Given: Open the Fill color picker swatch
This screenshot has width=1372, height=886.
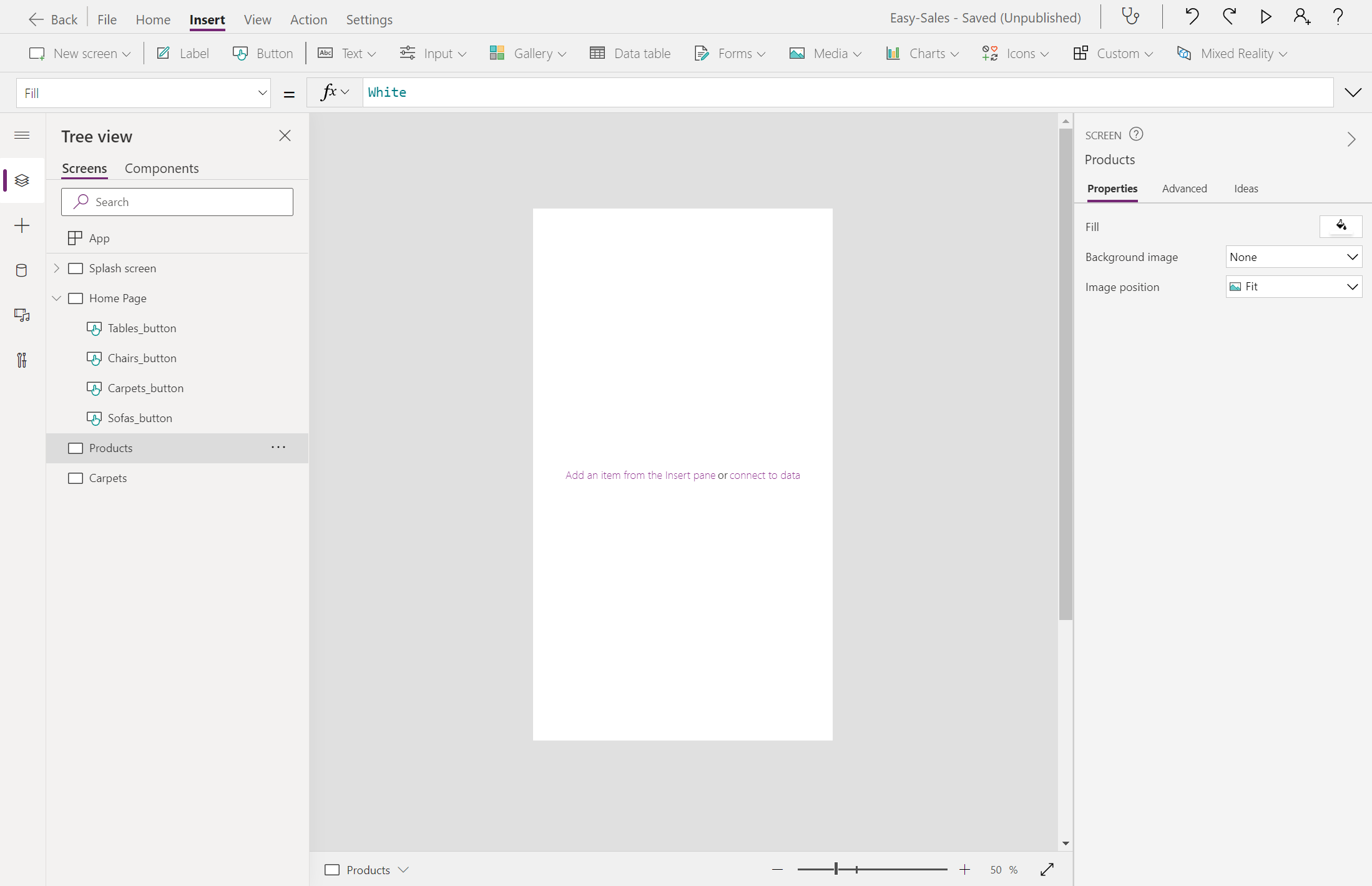Looking at the screenshot, I should (1340, 226).
